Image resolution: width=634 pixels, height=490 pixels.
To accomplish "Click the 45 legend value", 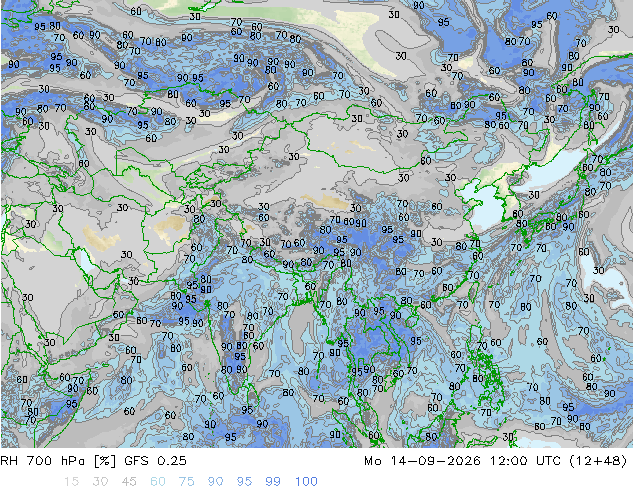I will pos(129,482).
